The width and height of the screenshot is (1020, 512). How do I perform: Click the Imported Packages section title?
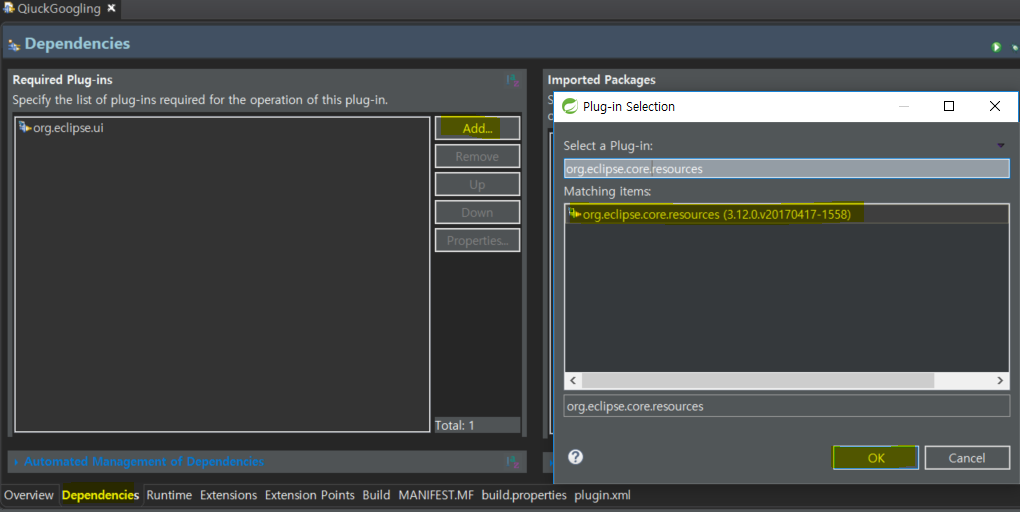pyautogui.click(x=601, y=79)
